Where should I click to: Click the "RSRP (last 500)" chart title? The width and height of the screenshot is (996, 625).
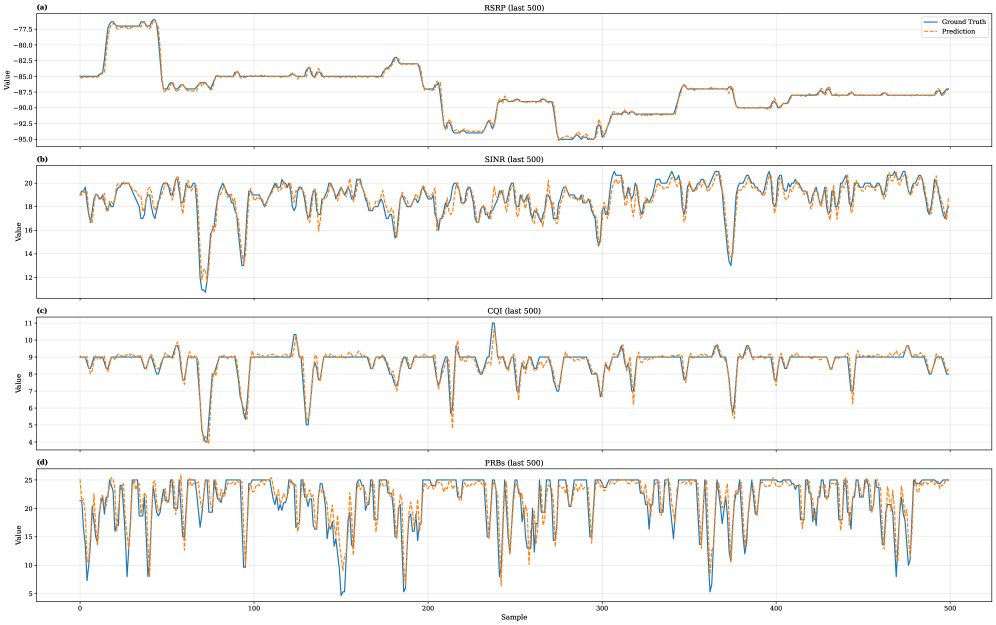click(514, 8)
